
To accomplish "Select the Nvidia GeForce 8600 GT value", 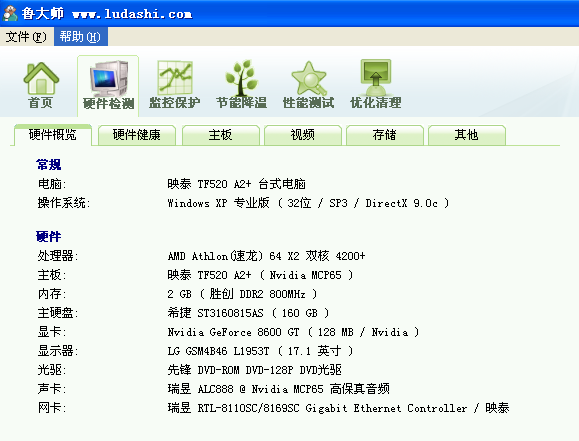I will (x=294, y=332).
